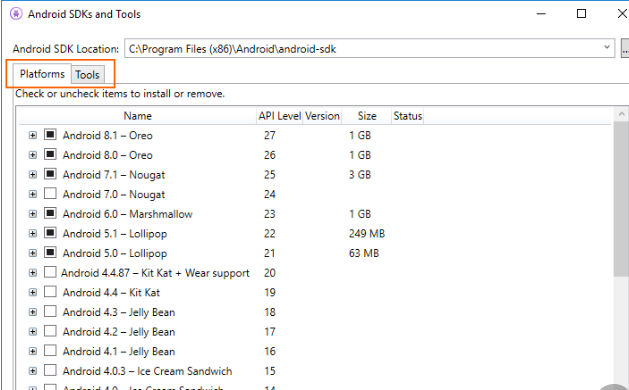Screen dimensions: 629x390
Task: Open the Android SDK Location dropdown
Action: point(607,48)
